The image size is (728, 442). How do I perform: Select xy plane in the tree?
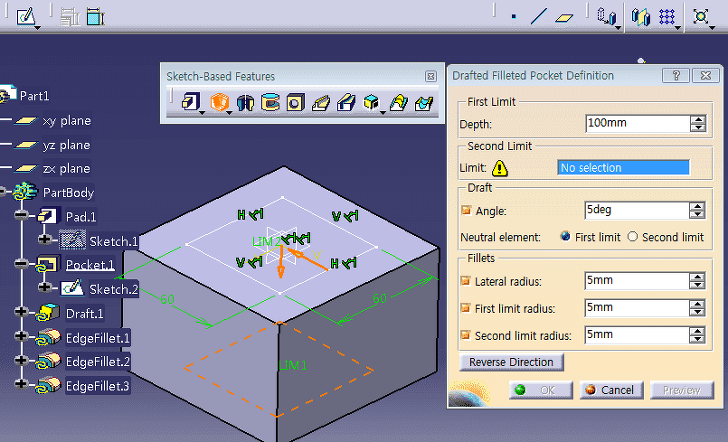click(66, 121)
